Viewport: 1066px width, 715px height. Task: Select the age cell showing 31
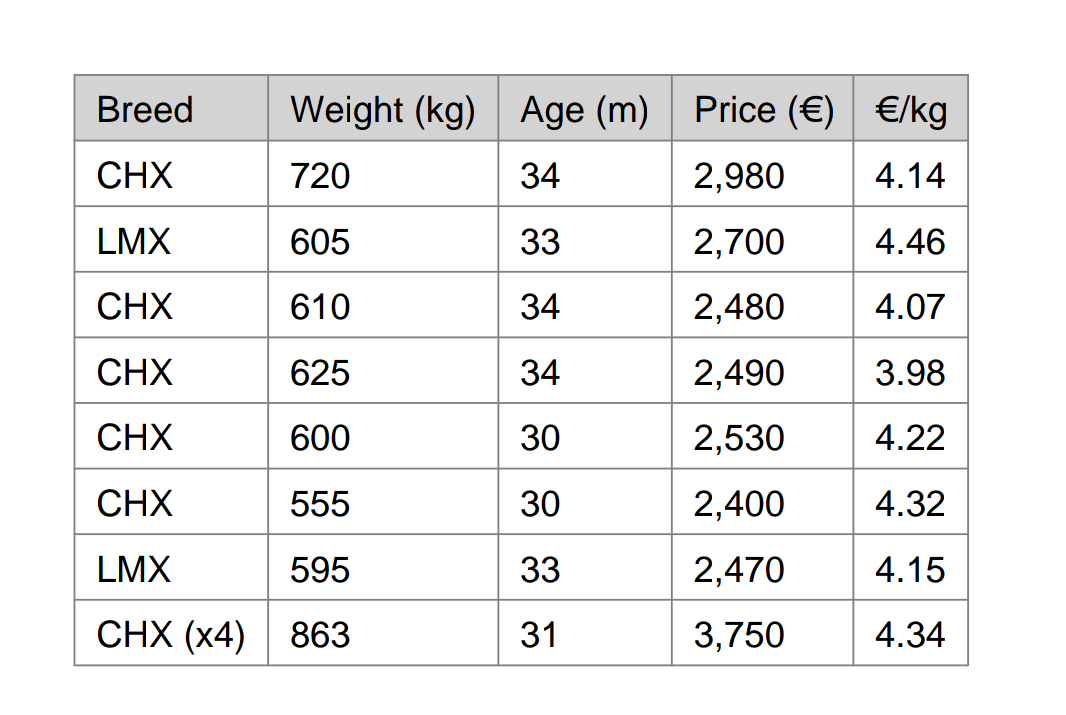click(x=585, y=633)
